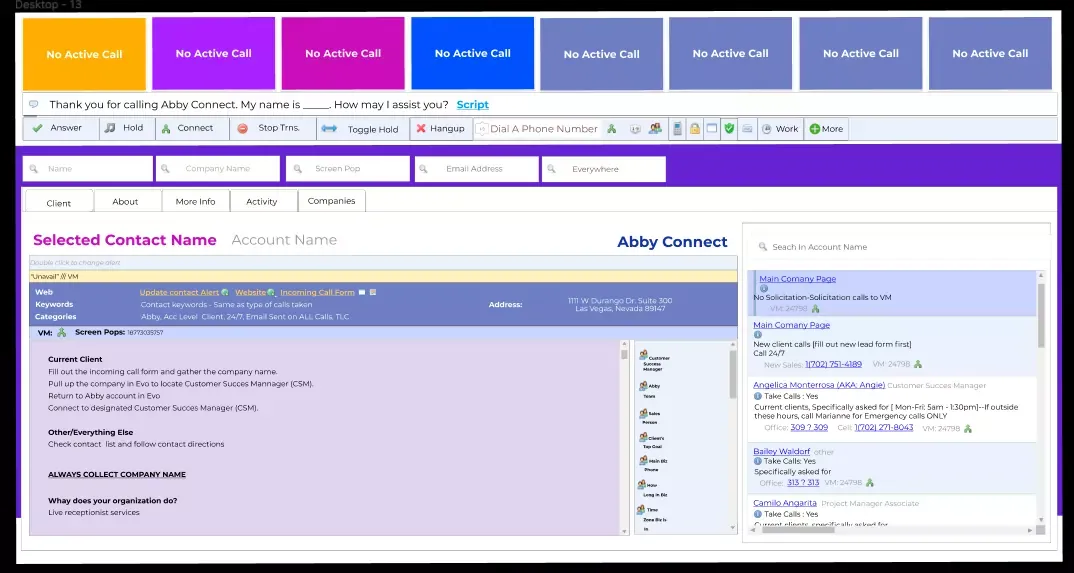The width and height of the screenshot is (1074, 573).
Task: Select the magenta No Active Call tile
Action: point(342,53)
